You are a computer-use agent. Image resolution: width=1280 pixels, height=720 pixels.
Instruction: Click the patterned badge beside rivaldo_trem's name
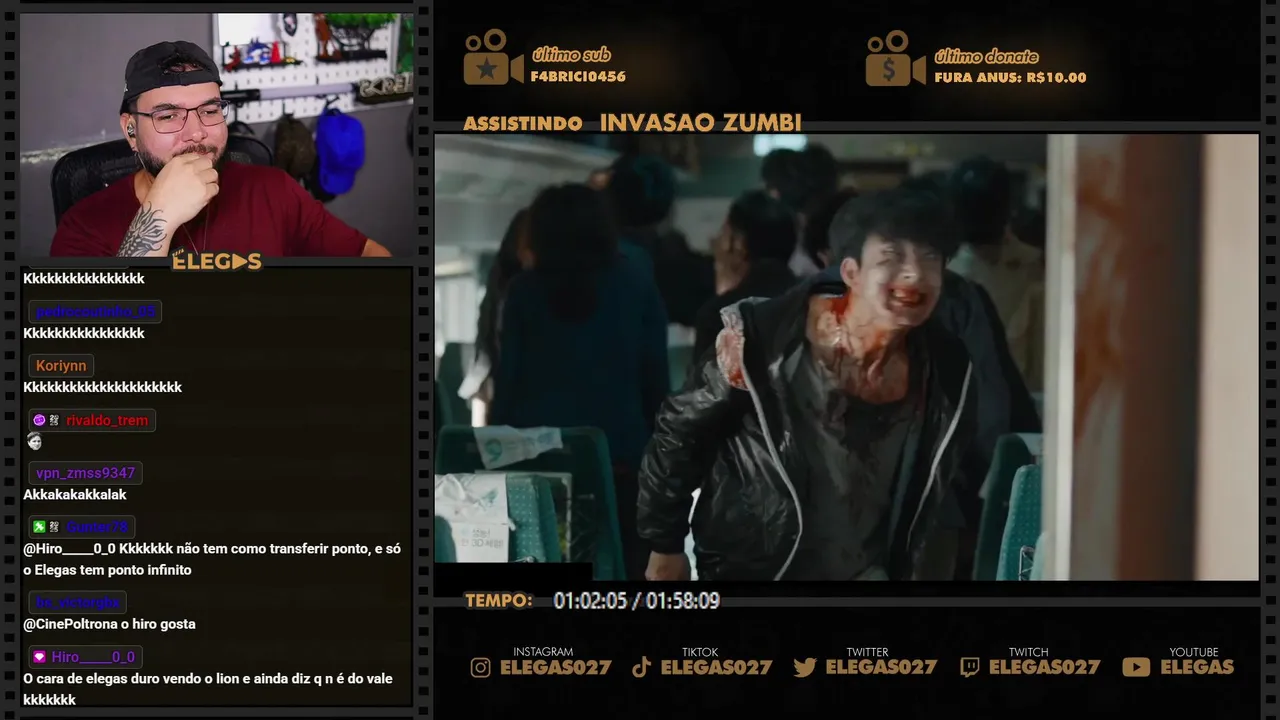tap(54, 420)
